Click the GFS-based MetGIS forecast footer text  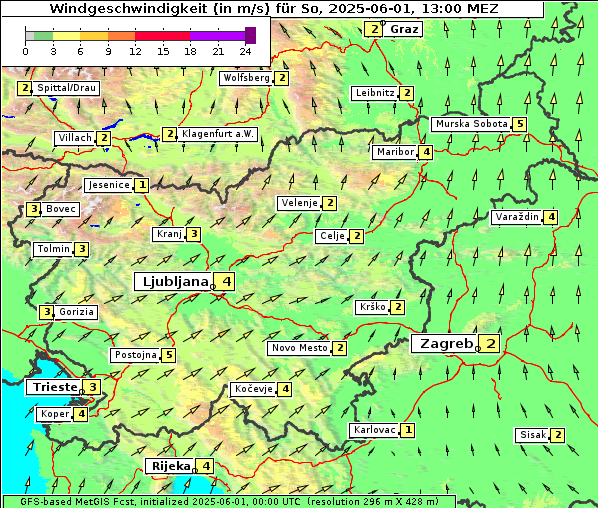click(x=229, y=501)
